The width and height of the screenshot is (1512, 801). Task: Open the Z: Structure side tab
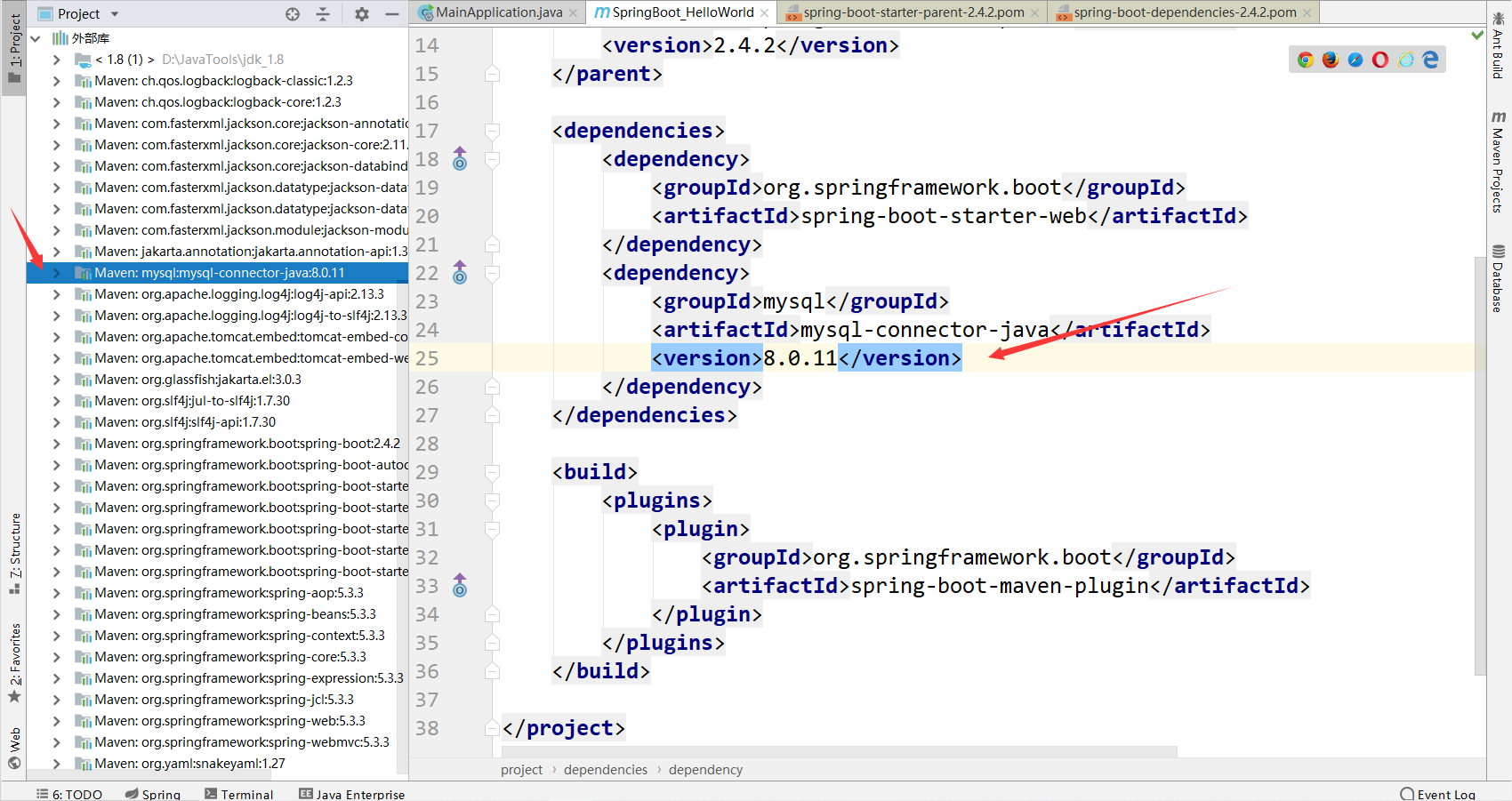click(x=15, y=553)
